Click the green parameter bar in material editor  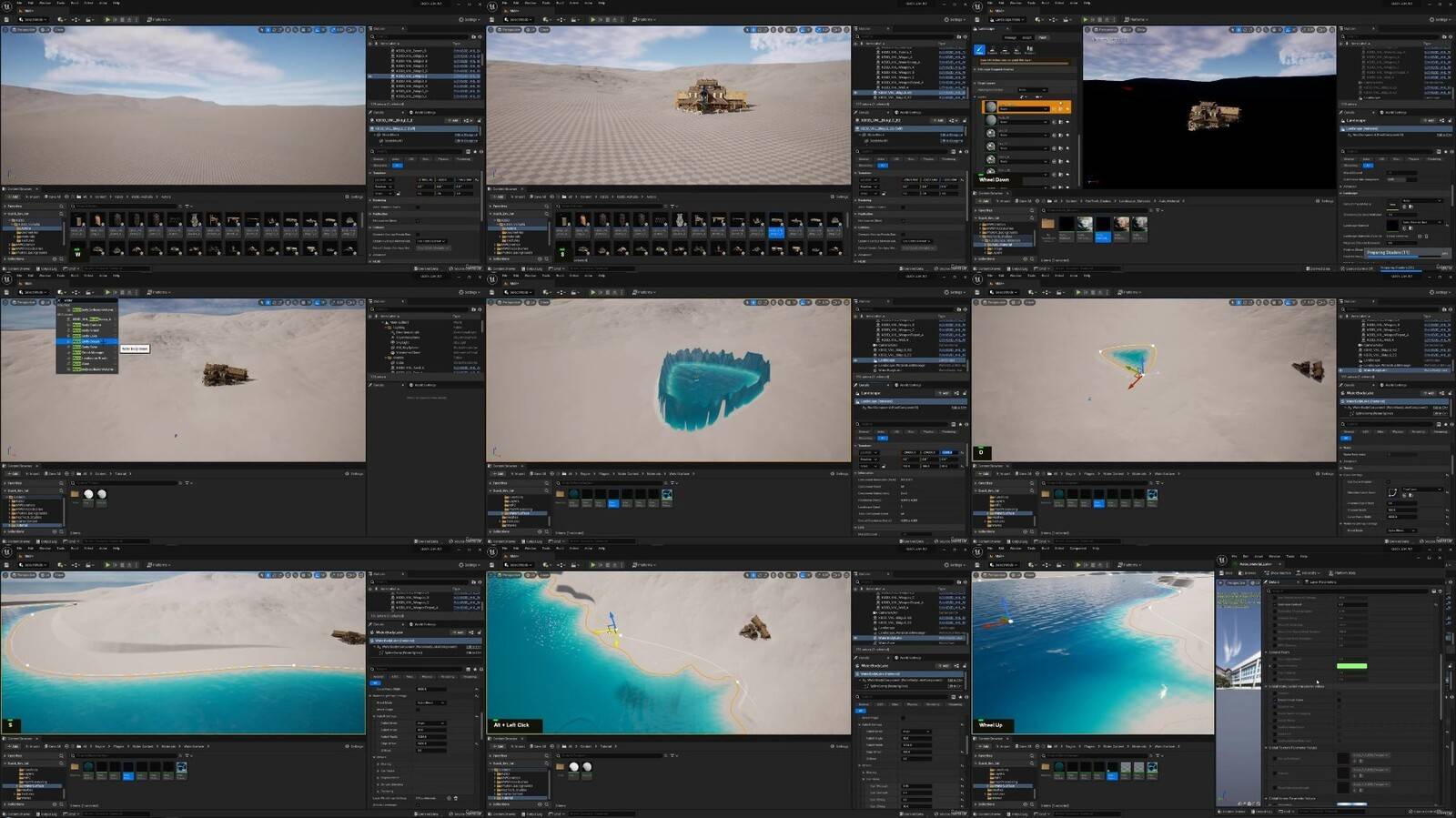click(1351, 666)
